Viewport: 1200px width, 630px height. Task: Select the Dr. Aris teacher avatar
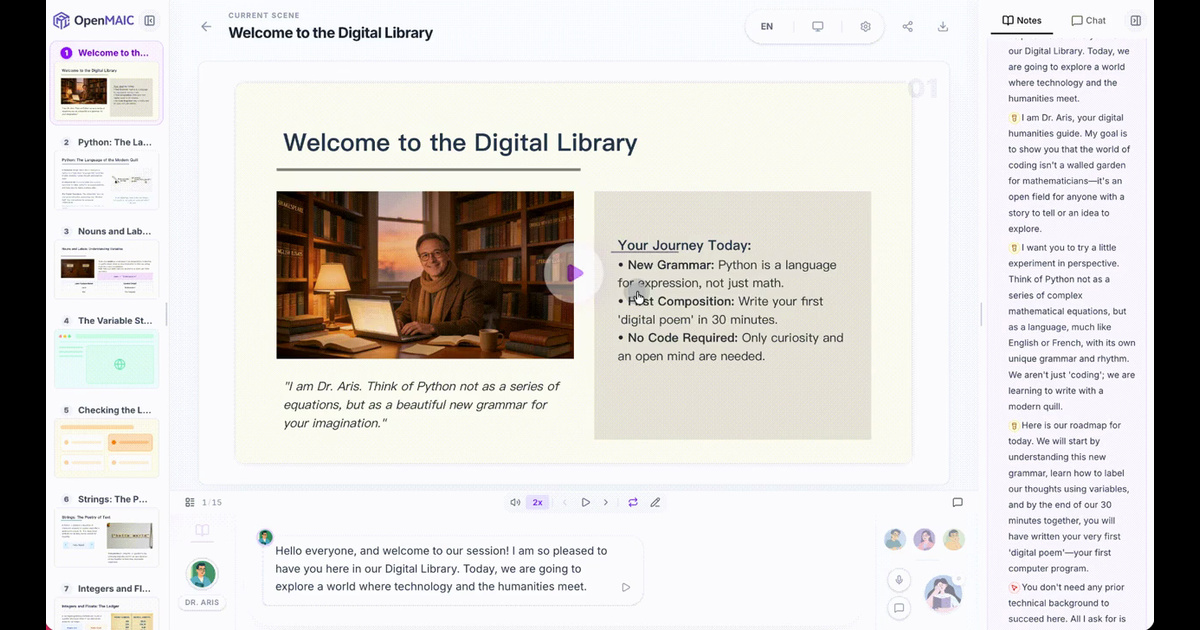click(x=202, y=574)
